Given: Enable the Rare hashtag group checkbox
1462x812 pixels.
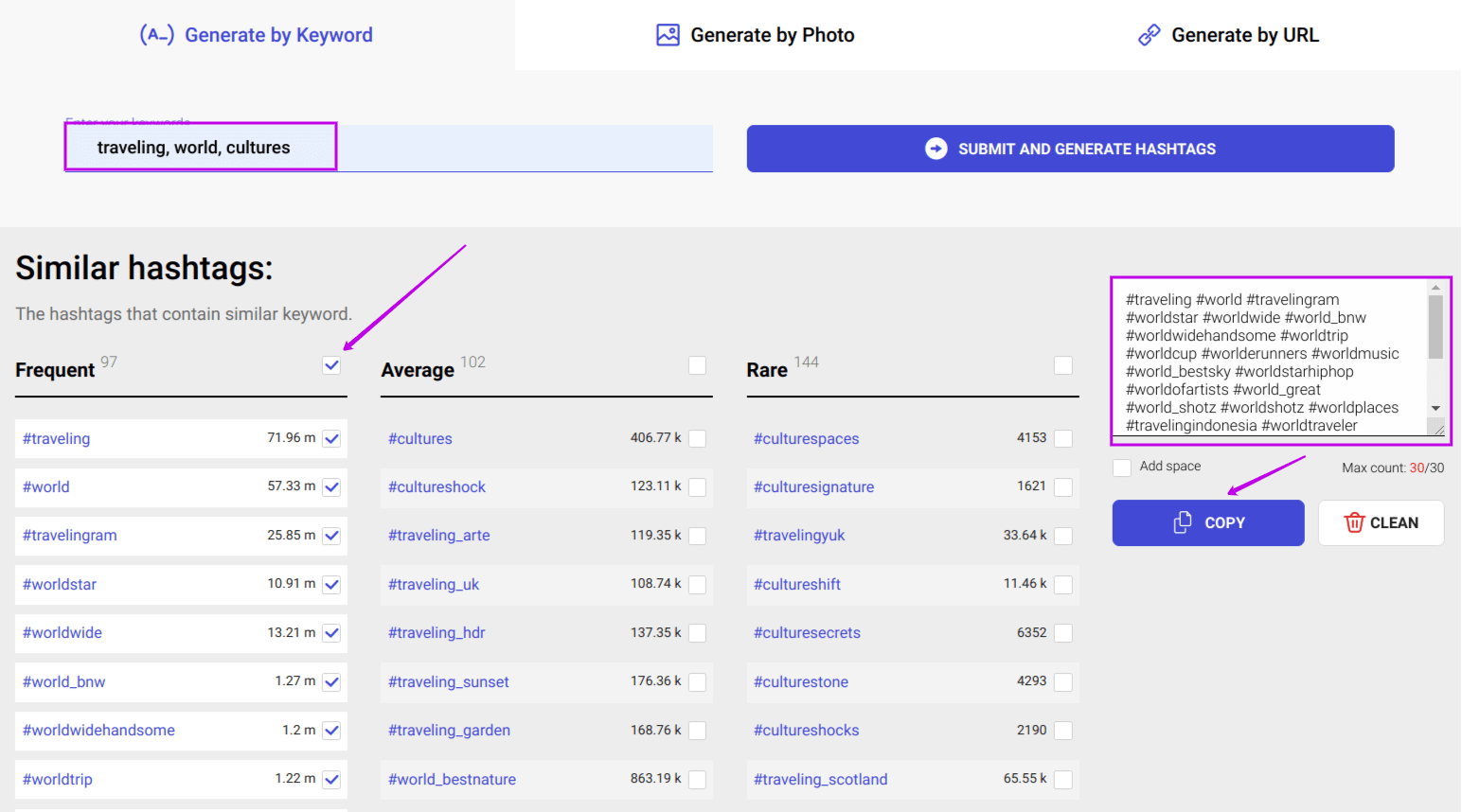Looking at the screenshot, I should click(1062, 365).
